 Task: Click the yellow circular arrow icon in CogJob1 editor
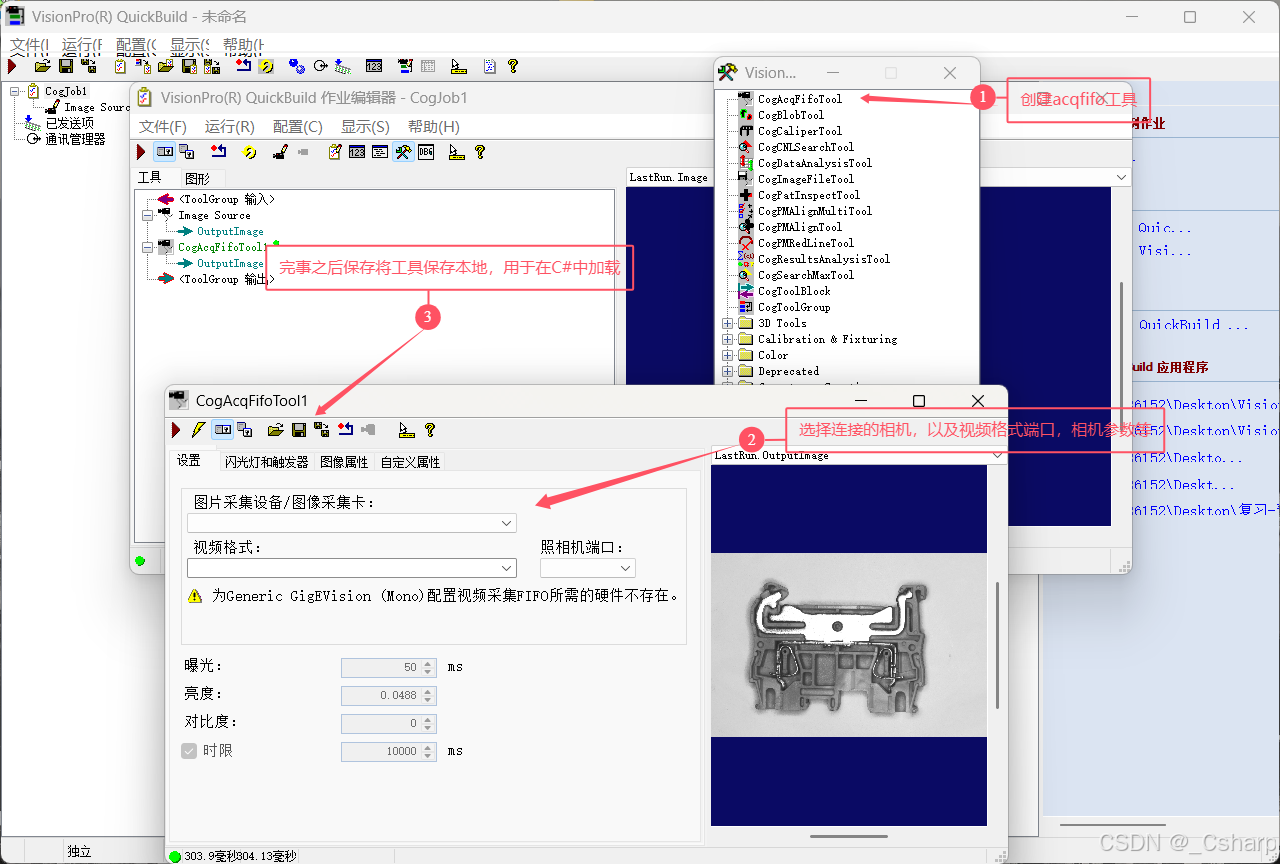tap(250, 152)
